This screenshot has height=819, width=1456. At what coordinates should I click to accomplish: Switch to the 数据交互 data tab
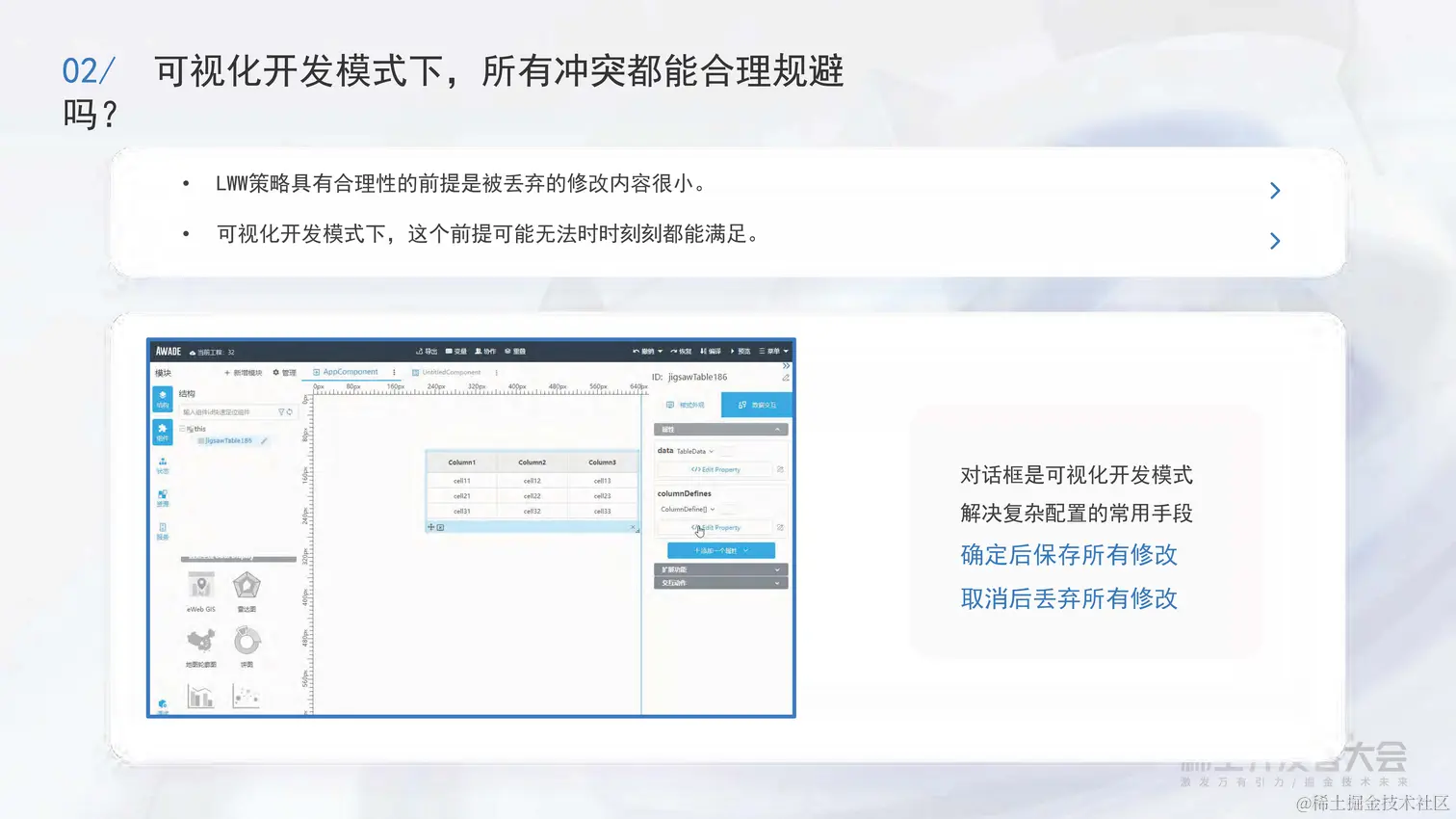click(x=757, y=405)
